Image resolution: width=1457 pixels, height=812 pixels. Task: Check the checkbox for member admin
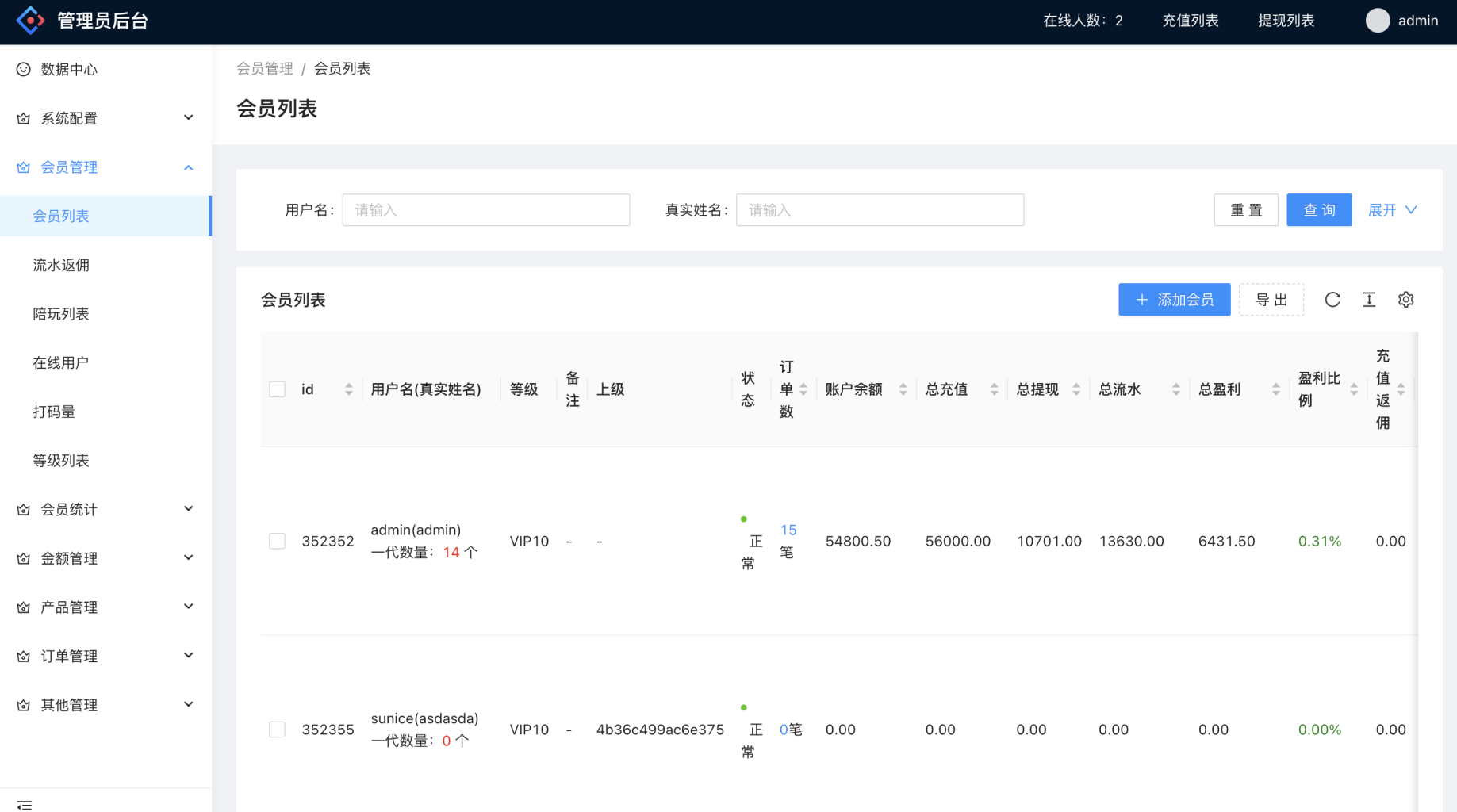coord(277,541)
